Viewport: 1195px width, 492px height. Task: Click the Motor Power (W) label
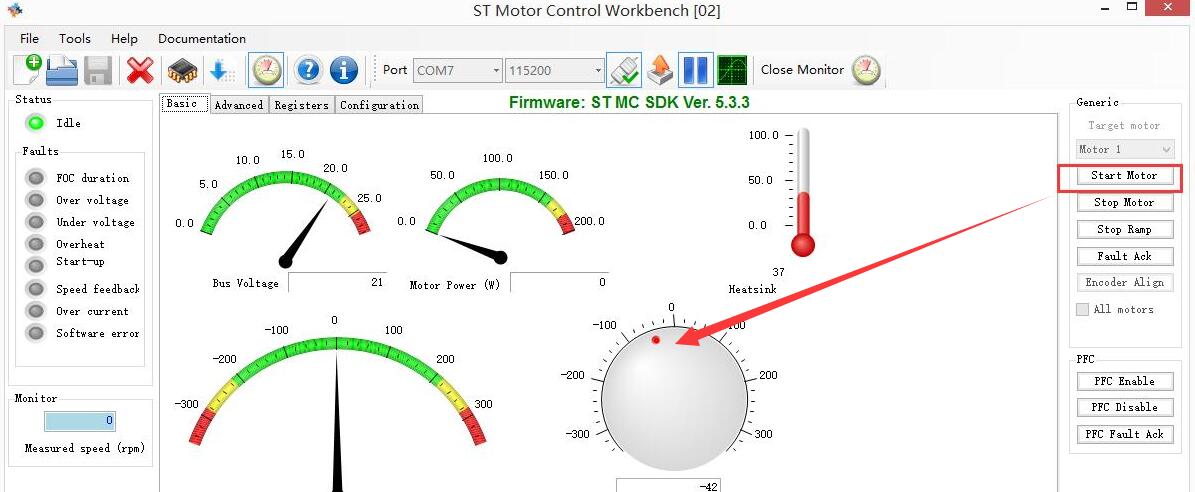coord(454,284)
